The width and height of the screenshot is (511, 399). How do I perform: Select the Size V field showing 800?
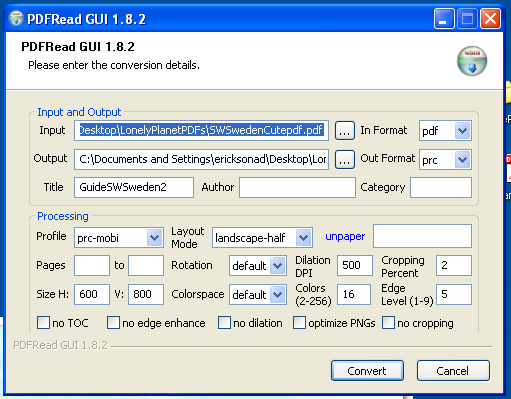tap(146, 294)
